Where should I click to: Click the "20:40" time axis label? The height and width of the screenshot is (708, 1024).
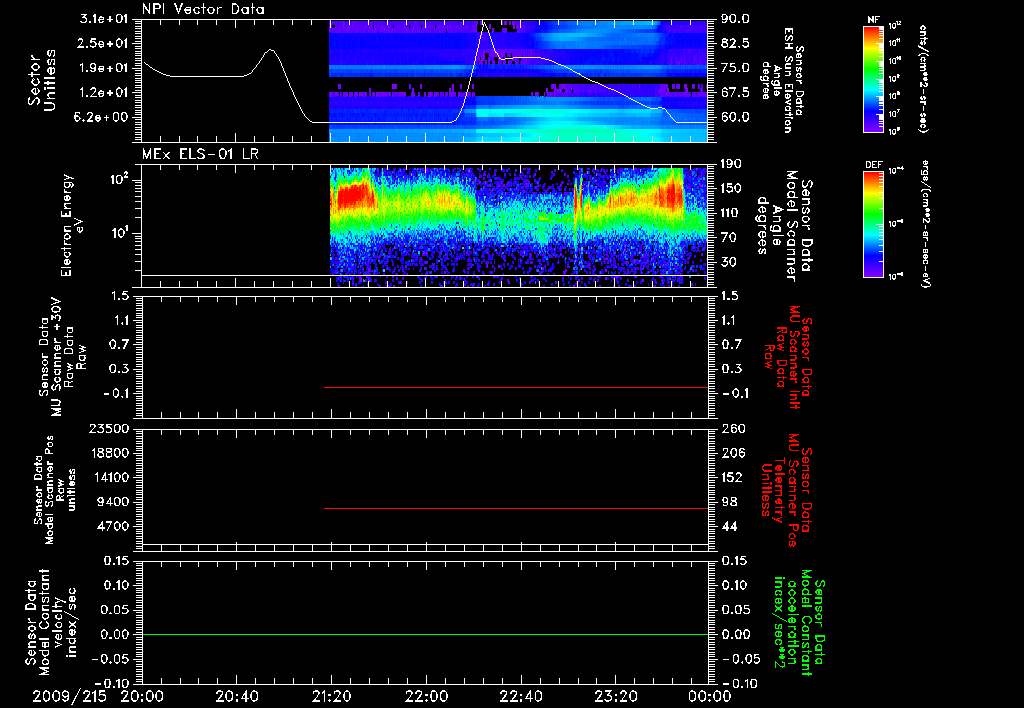[236, 696]
